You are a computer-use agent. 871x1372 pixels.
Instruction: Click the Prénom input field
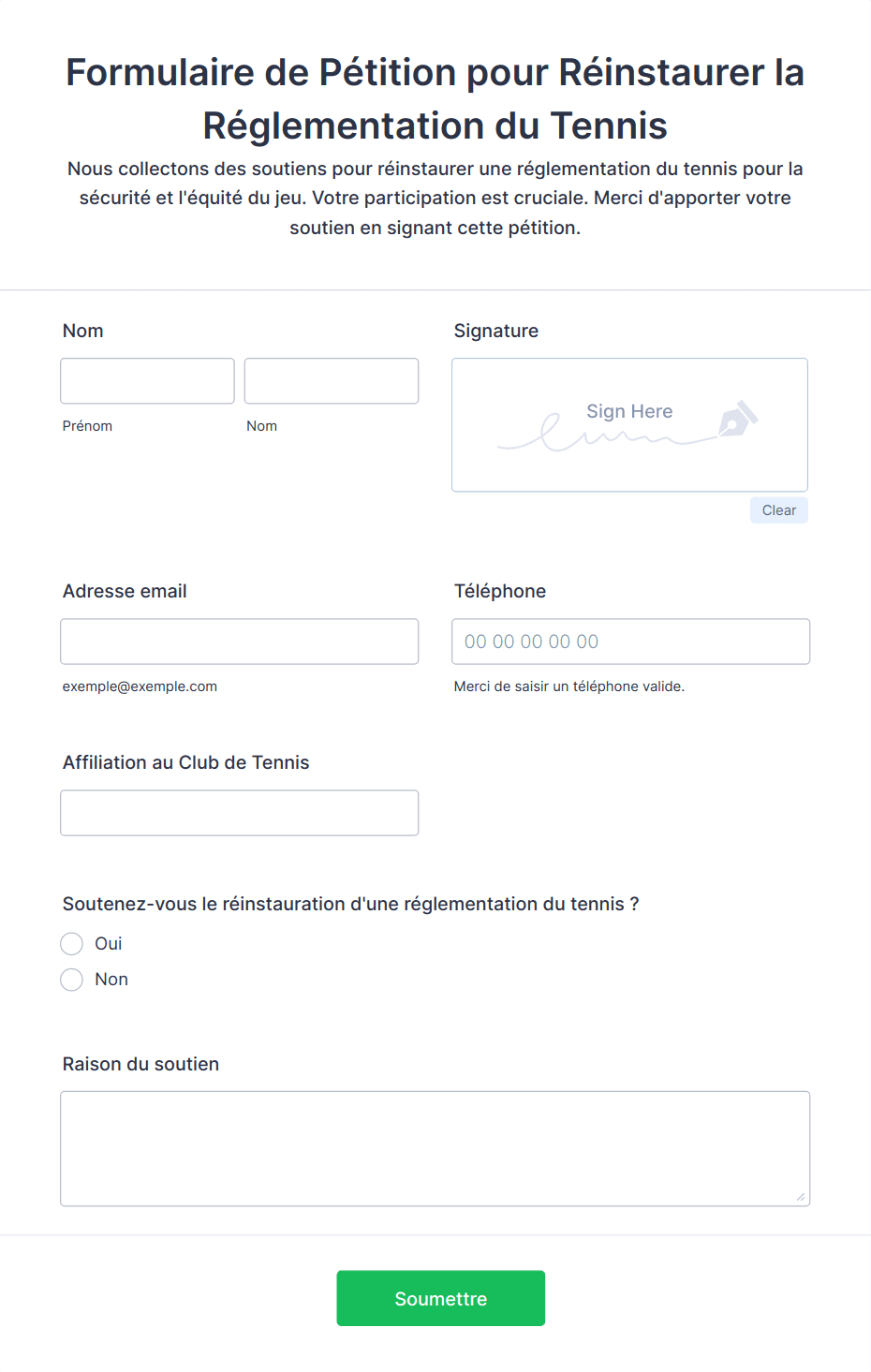147,381
